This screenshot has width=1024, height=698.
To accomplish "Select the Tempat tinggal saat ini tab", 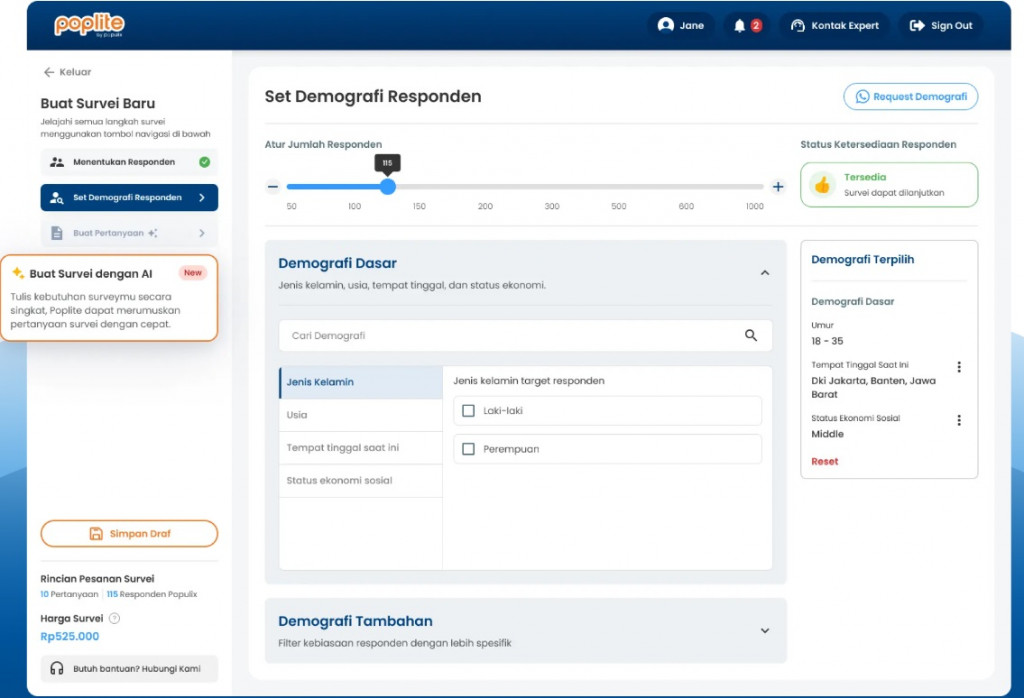I will click(x=361, y=448).
